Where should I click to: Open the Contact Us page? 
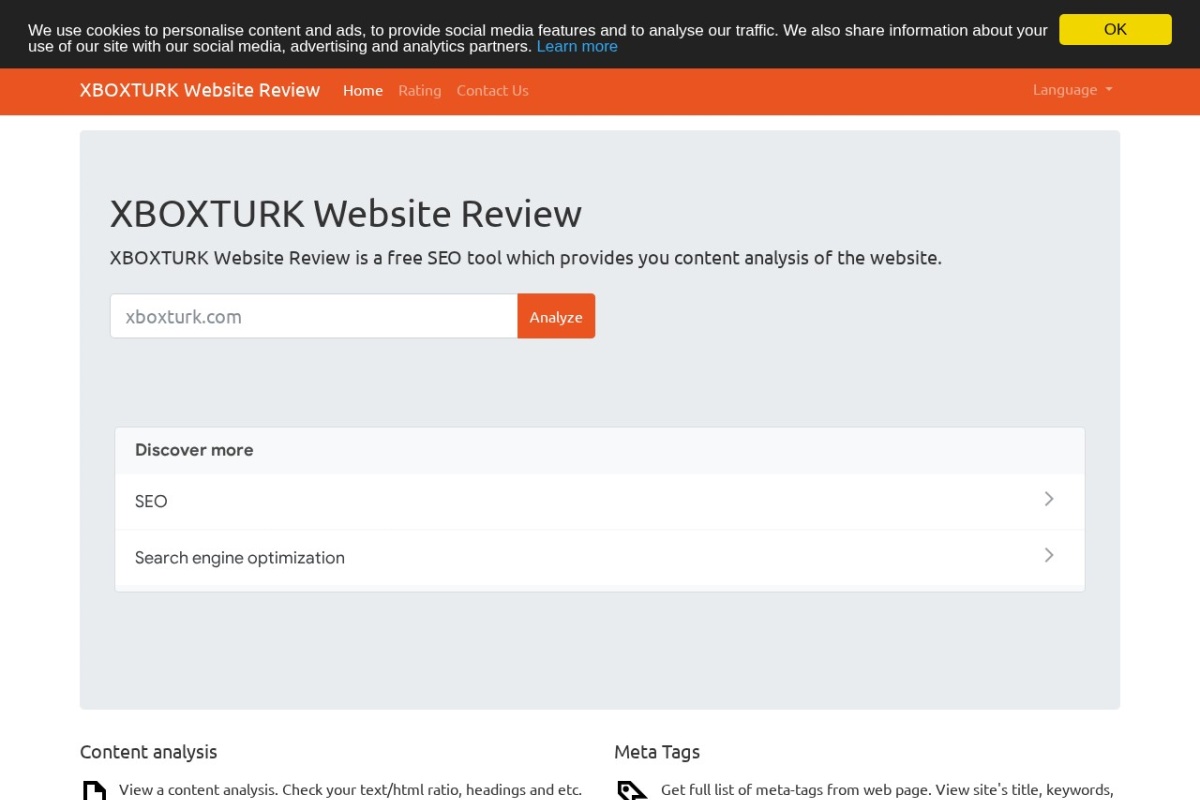click(x=492, y=90)
